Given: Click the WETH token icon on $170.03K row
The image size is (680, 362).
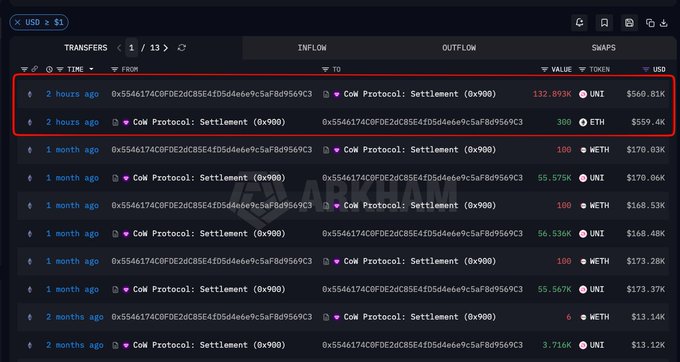Looking at the screenshot, I should 584,150.
